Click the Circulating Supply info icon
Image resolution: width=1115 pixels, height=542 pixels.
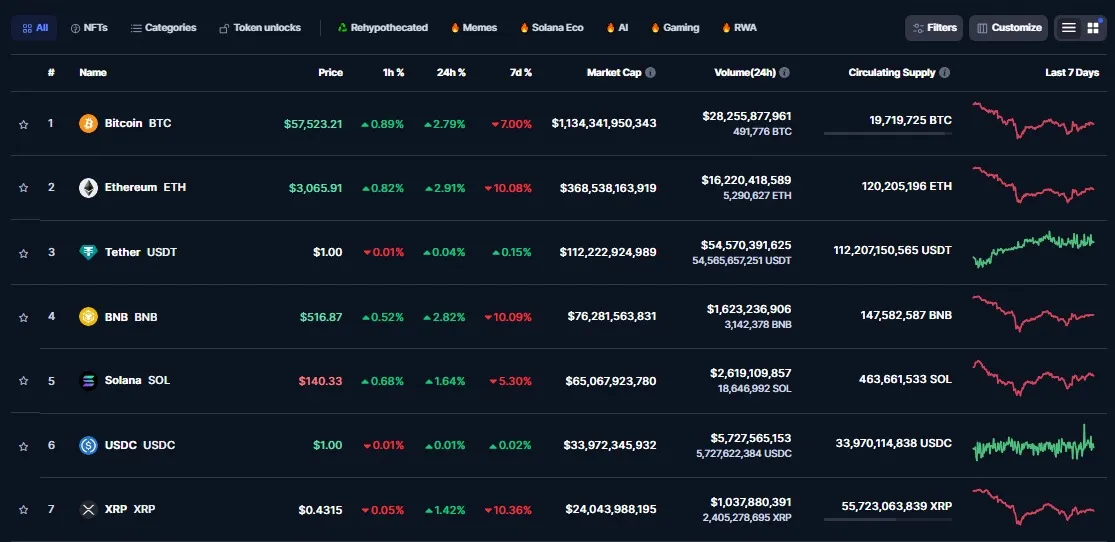pyautogui.click(x=945, y=73)
